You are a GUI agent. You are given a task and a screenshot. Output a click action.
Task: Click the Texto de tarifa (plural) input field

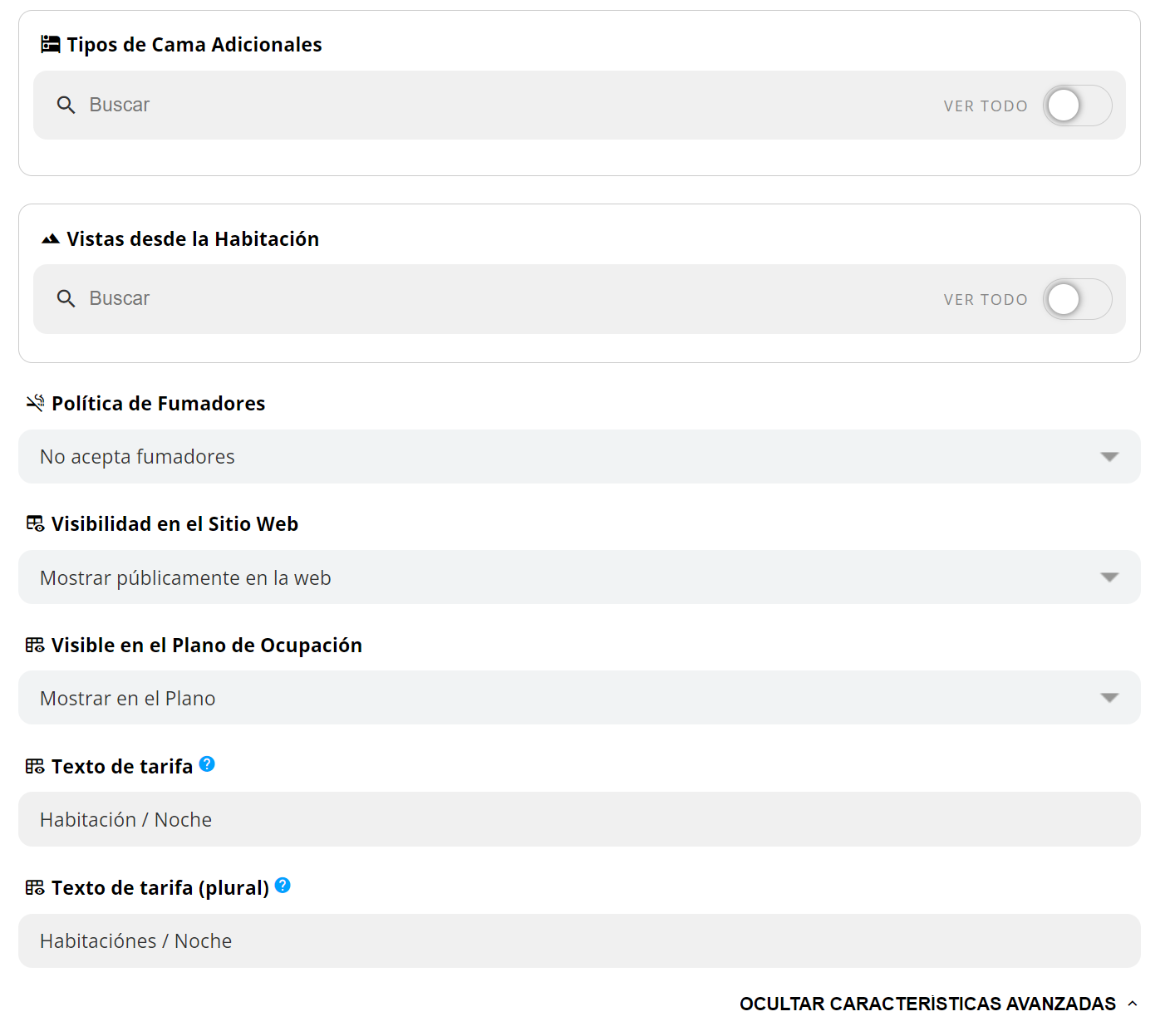tap(579, 941)
